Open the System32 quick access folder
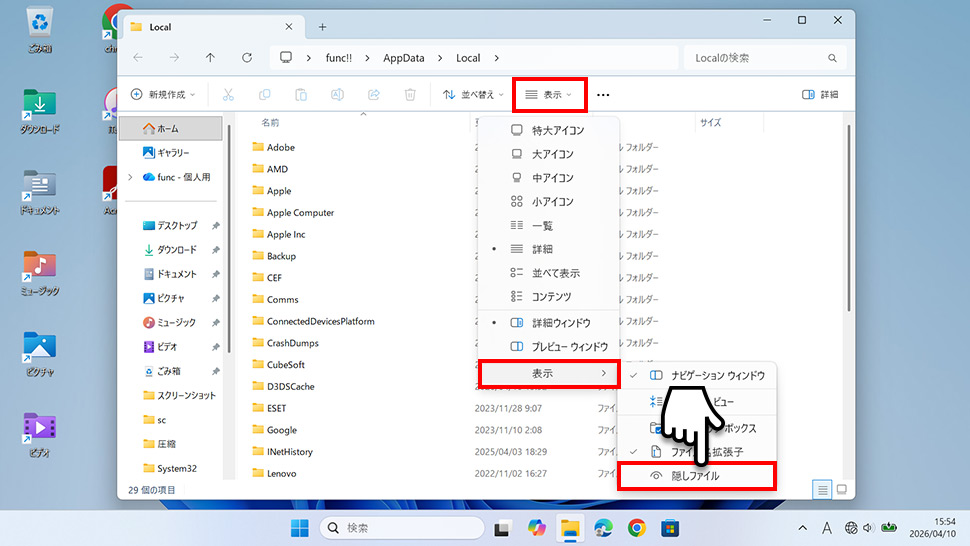The height and width of the screenshot is (546, 970). click(171, 468)
